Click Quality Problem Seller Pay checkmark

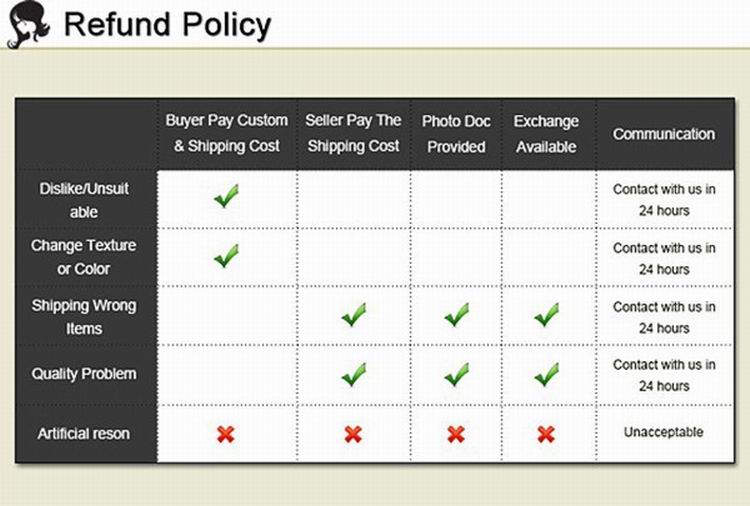353,375
